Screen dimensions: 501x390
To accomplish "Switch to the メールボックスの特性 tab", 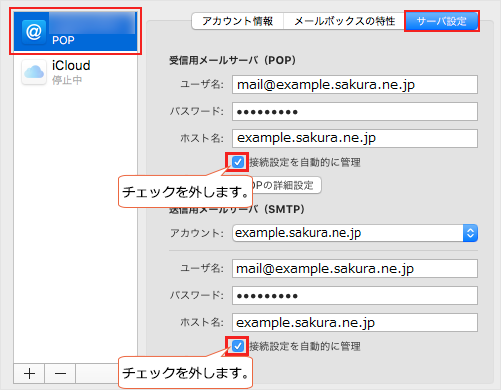I will pos(344,21).
